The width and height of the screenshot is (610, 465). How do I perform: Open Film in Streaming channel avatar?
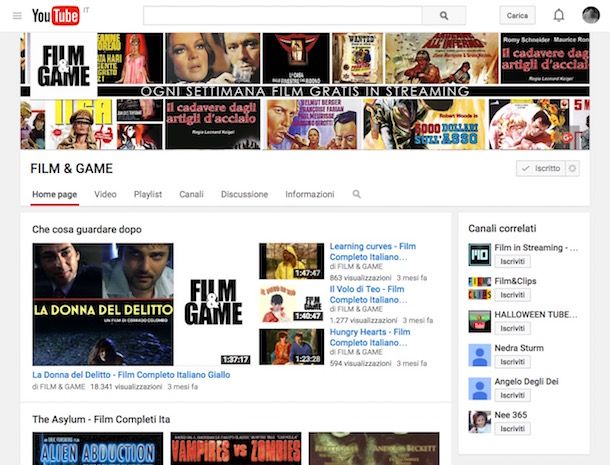point(479,254)
